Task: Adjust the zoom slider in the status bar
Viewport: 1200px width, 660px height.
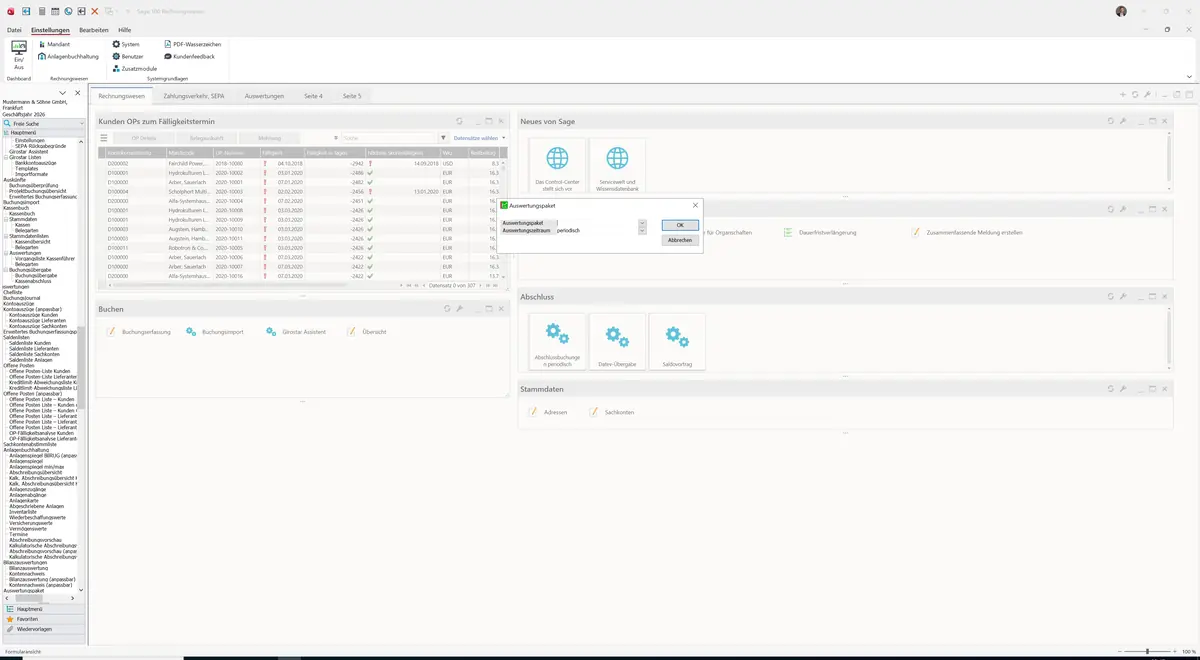Action: click(x=1146, y=652)
